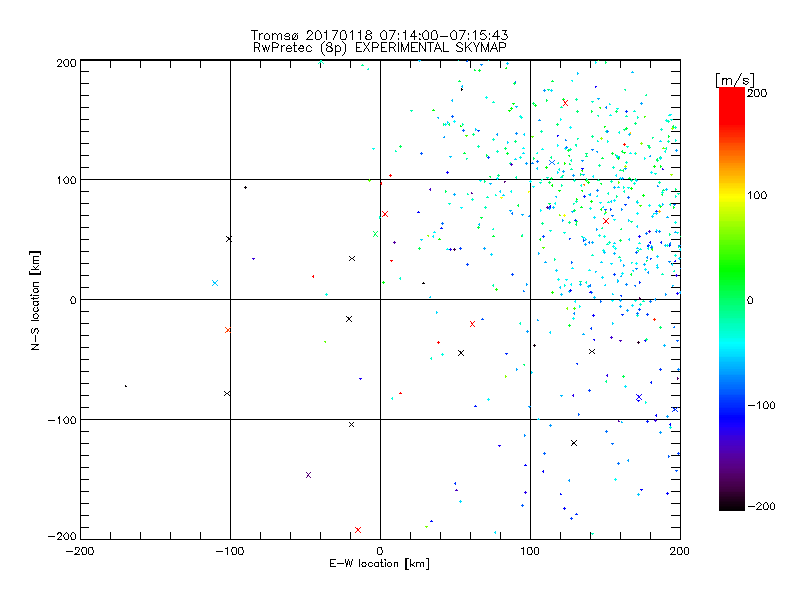The width and height of the screenshot is (800, 600).
Task: Click the colorbar tick label '-200'
Action: [x=761, y=506]
